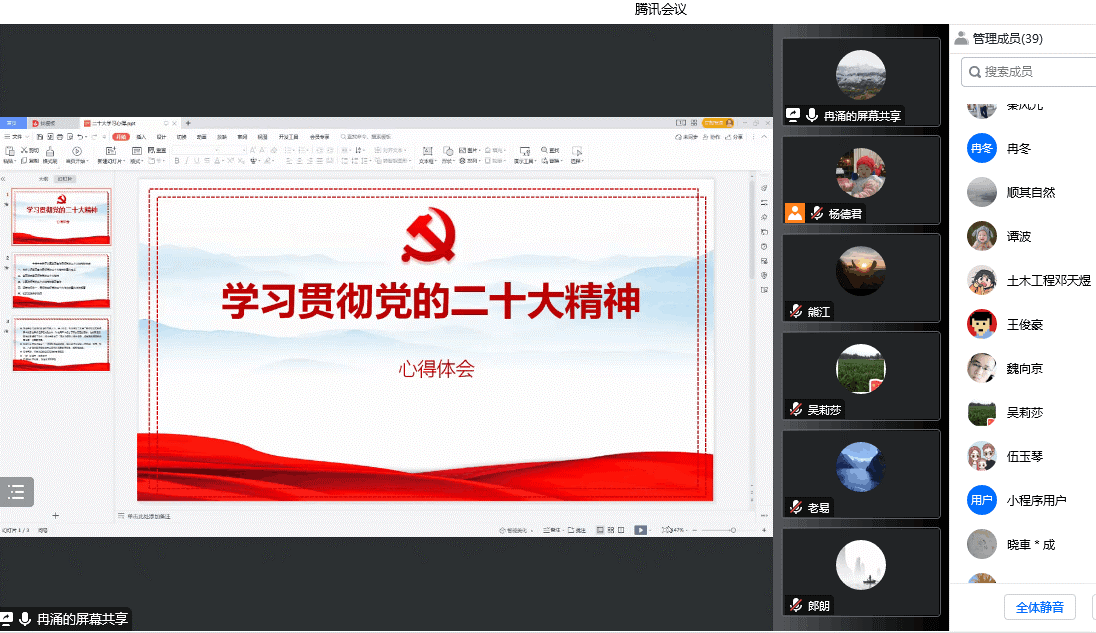Click the Text Box tool icon

427,151
